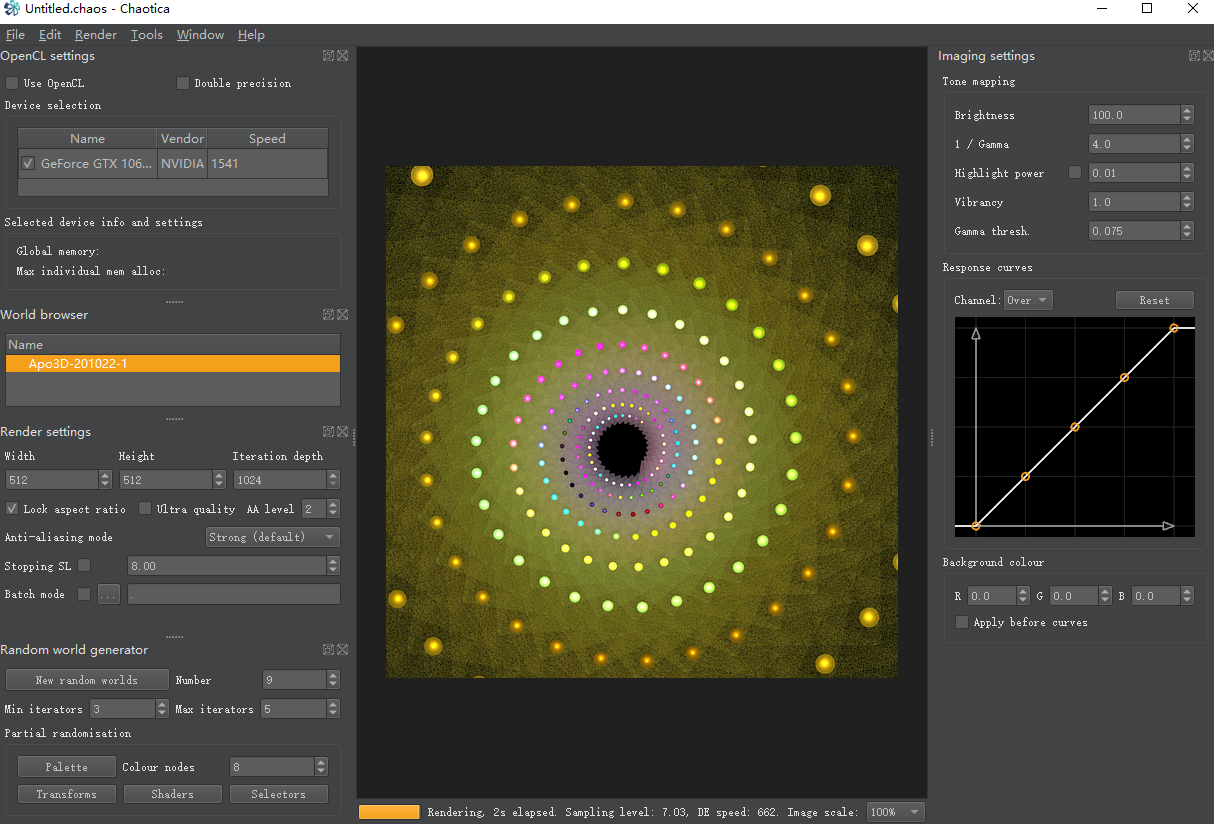Open the Render menu
The image size is (1214, 824).
tap(96, 35)
